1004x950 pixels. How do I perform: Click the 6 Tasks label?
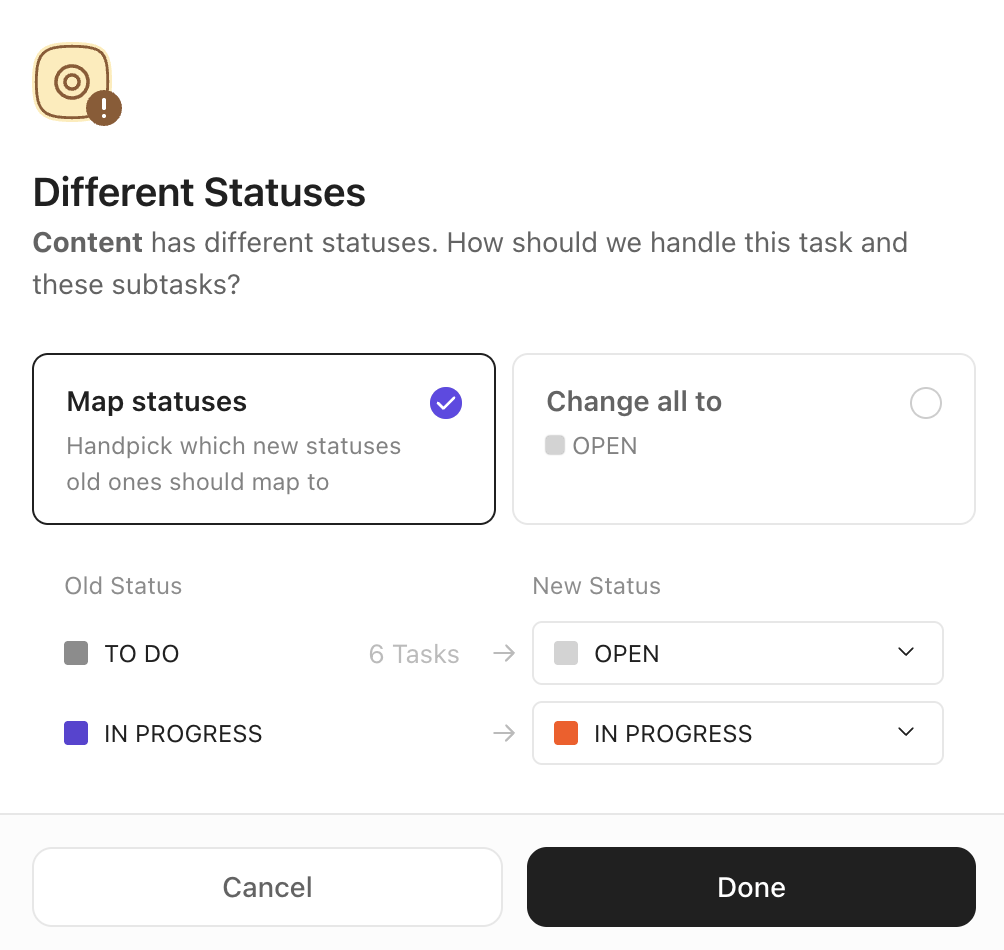413,653
